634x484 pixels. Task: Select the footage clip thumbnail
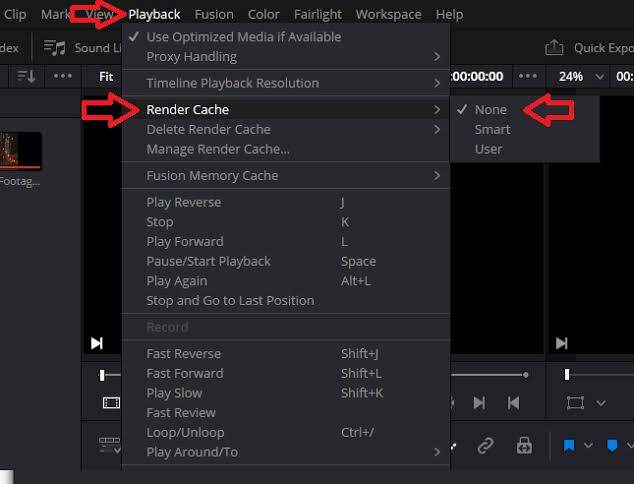20,150
